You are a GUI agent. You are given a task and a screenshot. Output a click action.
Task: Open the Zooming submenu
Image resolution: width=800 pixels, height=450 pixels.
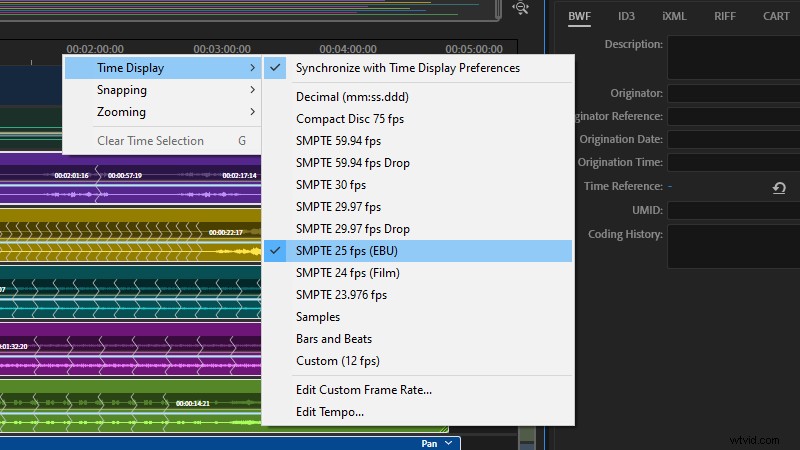coord(163,112)
